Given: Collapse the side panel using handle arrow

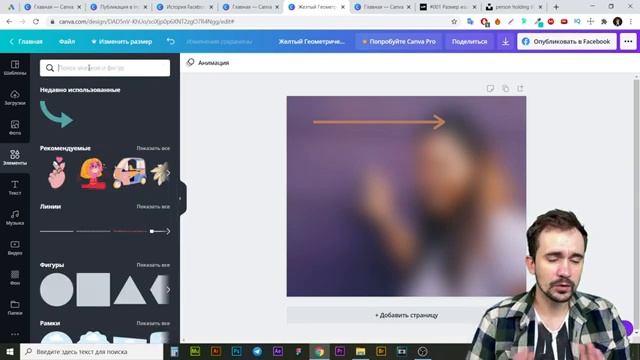Looking at the screenshot, I should [x=180, y=199].
